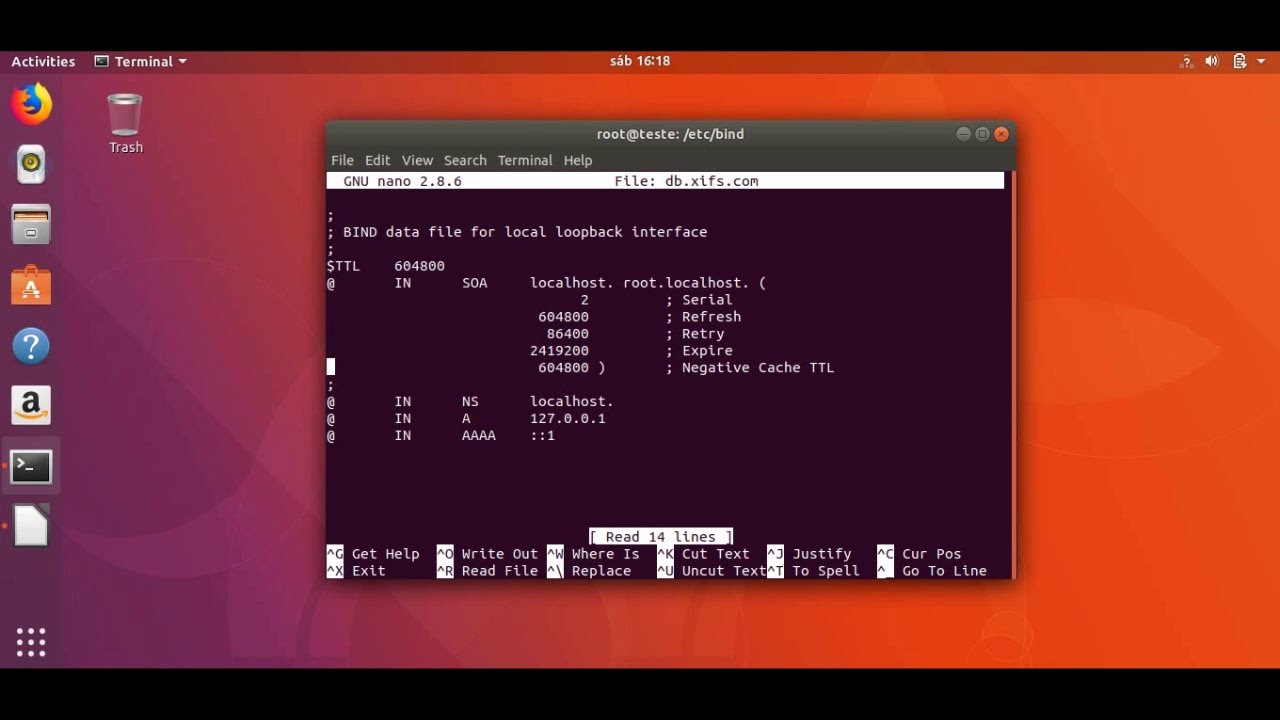Viewport: 1280px width, 720px height.
Task: Open the Help dock icon
Action: pos(31,346)
